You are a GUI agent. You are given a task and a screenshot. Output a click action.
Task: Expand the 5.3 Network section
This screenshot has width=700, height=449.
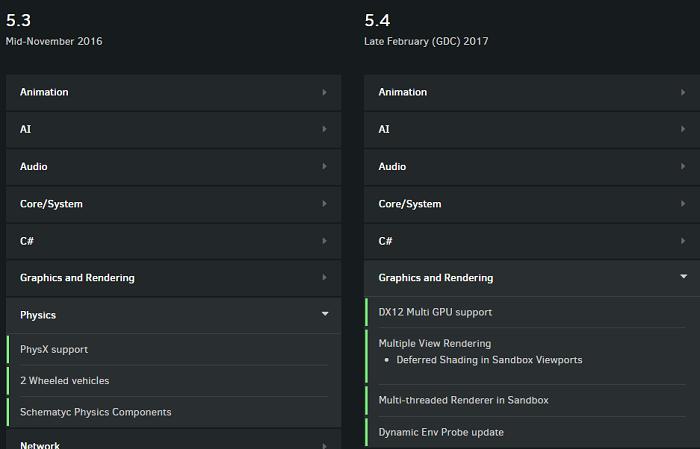click(x=174, y=440)
